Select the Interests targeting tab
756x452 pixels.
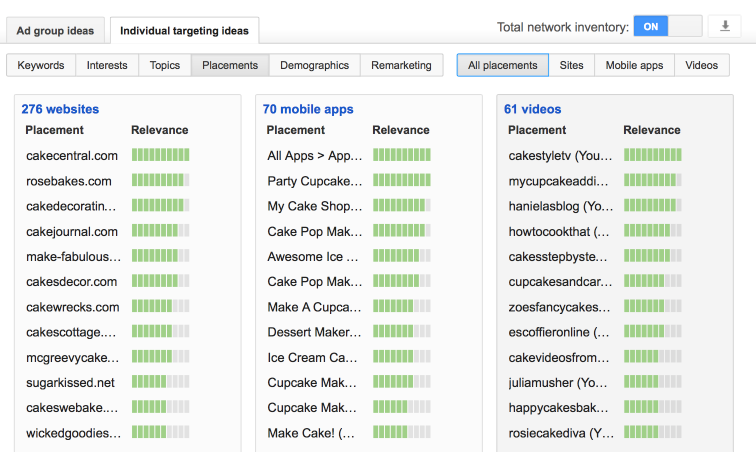(107, 65)
